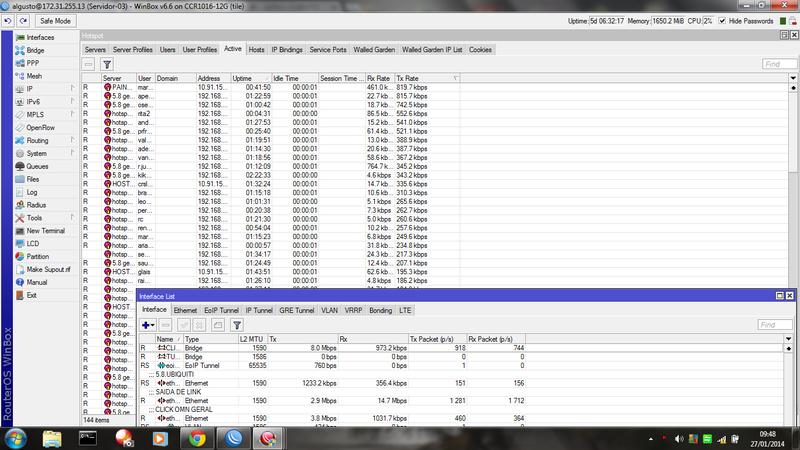Screen dimensions: 800x450
Task: Click Exit in the sidebar
Action: 31,295
